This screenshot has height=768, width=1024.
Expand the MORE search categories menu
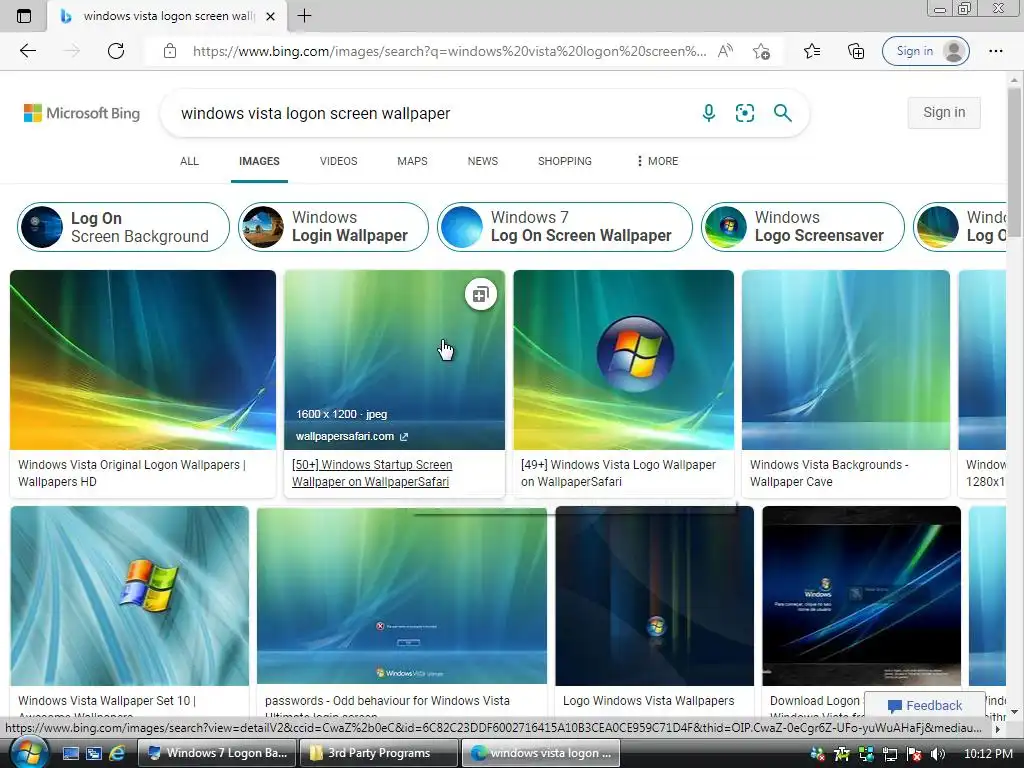coord(657,161)
